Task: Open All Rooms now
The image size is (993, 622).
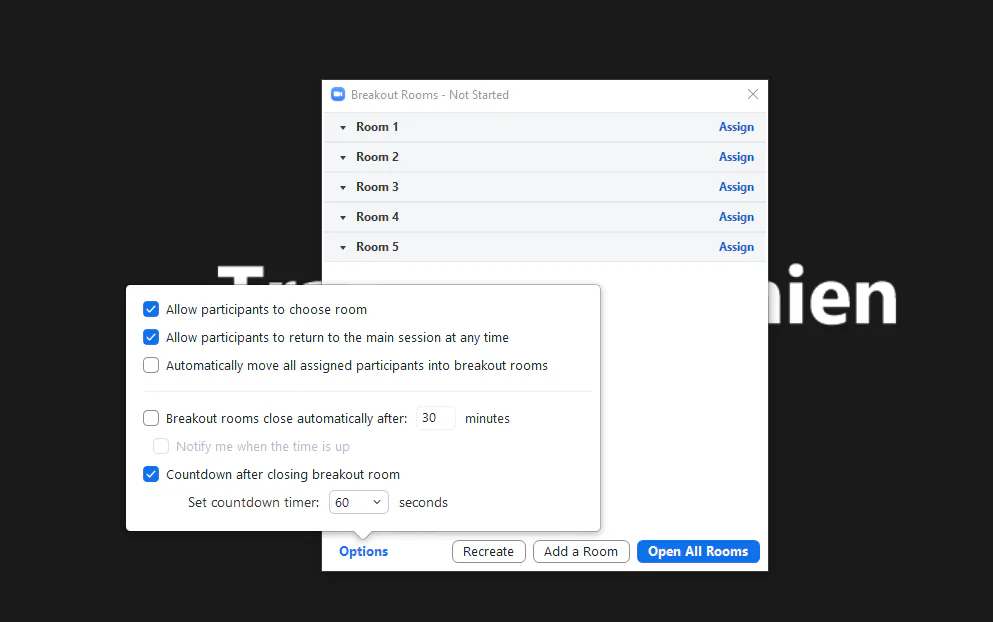Action: (698, 552)
